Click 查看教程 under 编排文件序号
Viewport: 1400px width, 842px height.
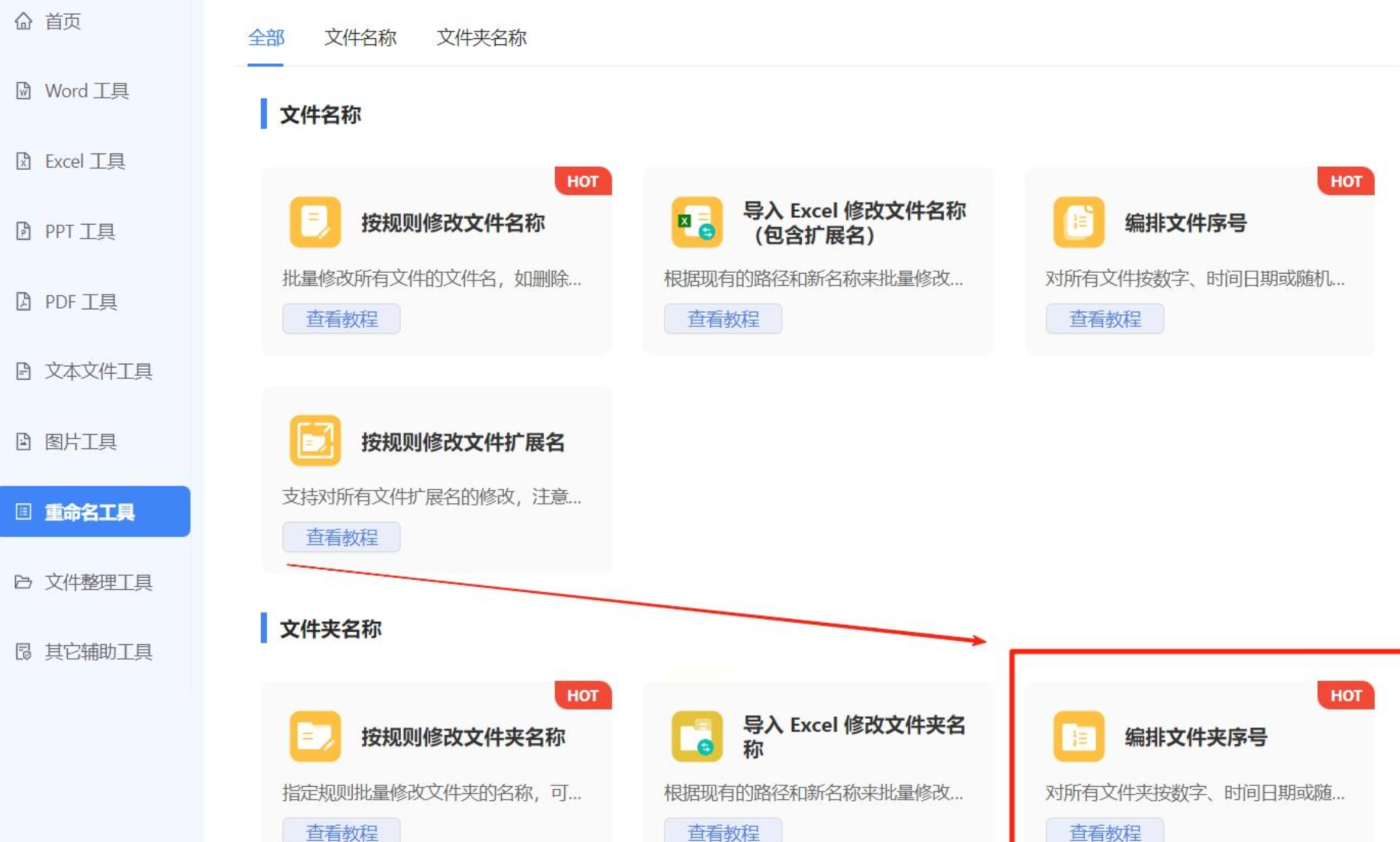point(1104,319)
